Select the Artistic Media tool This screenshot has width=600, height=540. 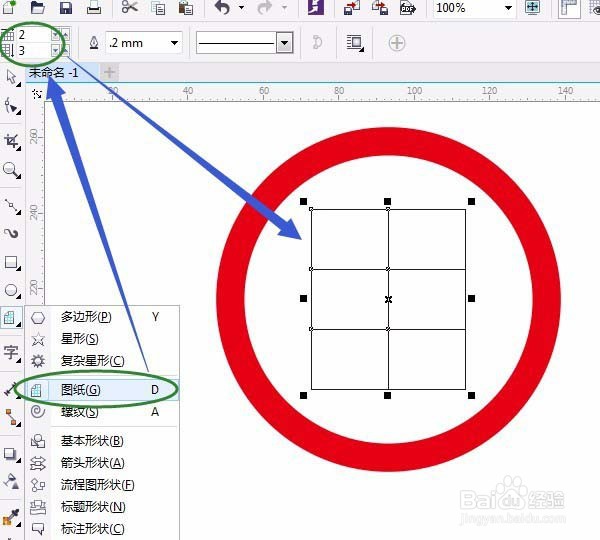tap(11, 233)
